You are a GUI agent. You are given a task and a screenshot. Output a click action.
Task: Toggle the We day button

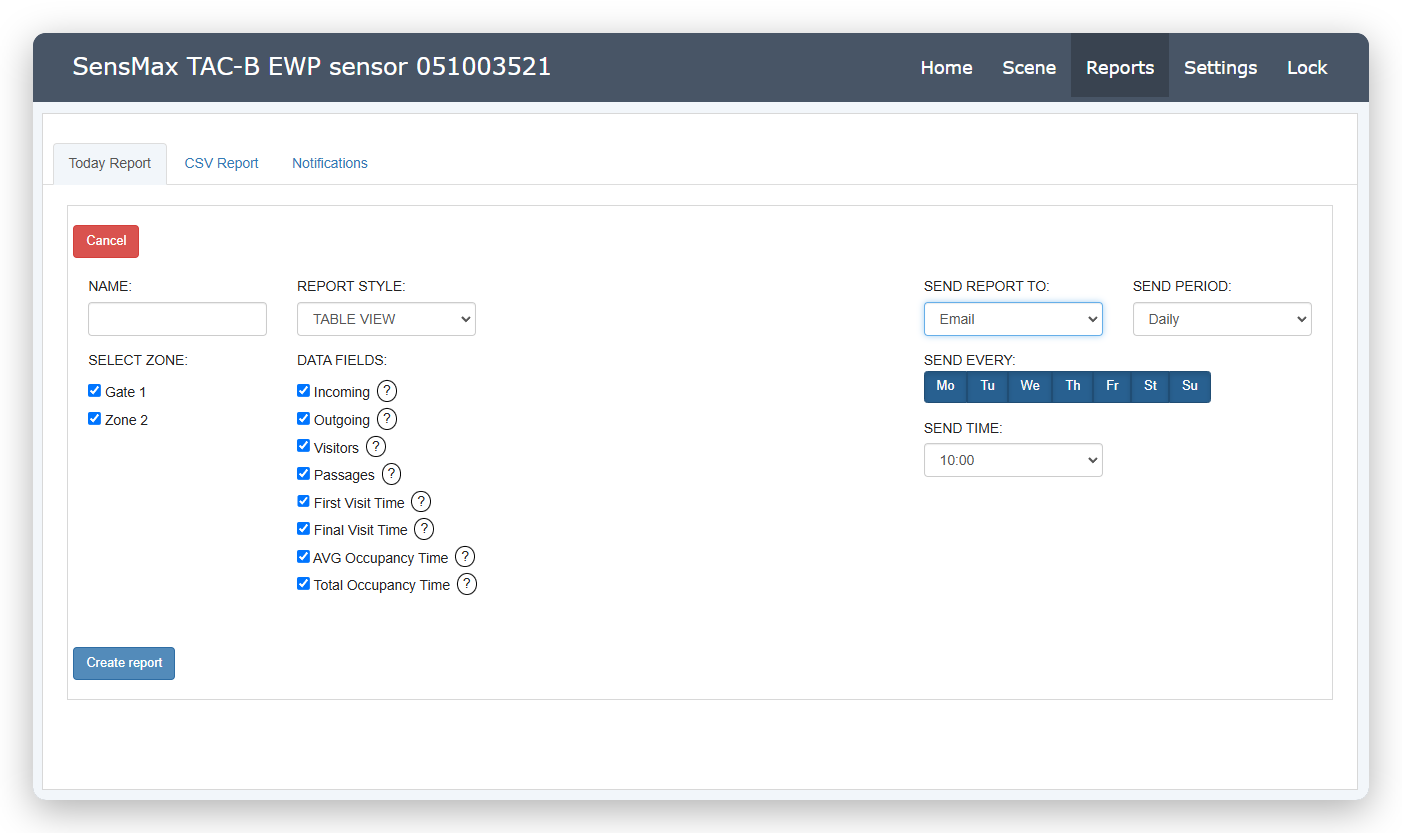point(1030,386)
